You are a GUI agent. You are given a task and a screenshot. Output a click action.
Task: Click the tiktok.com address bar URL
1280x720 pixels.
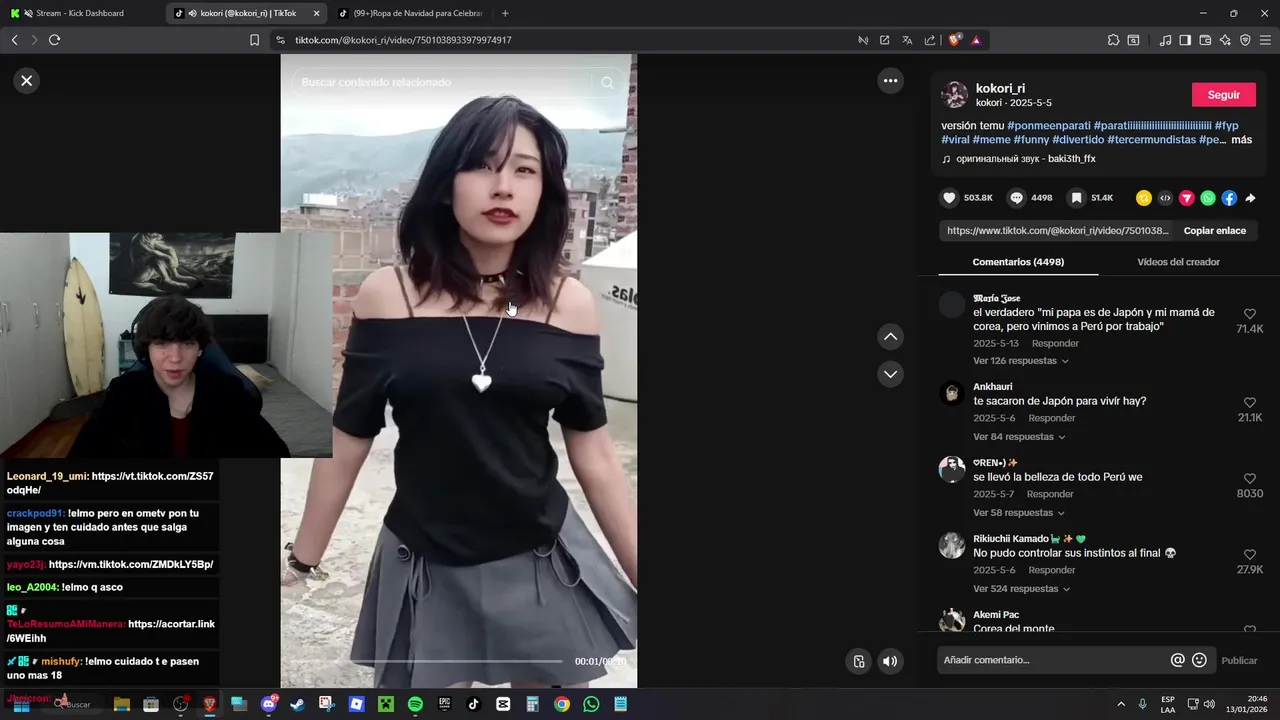pyautogui.click(x=403, y=40)
